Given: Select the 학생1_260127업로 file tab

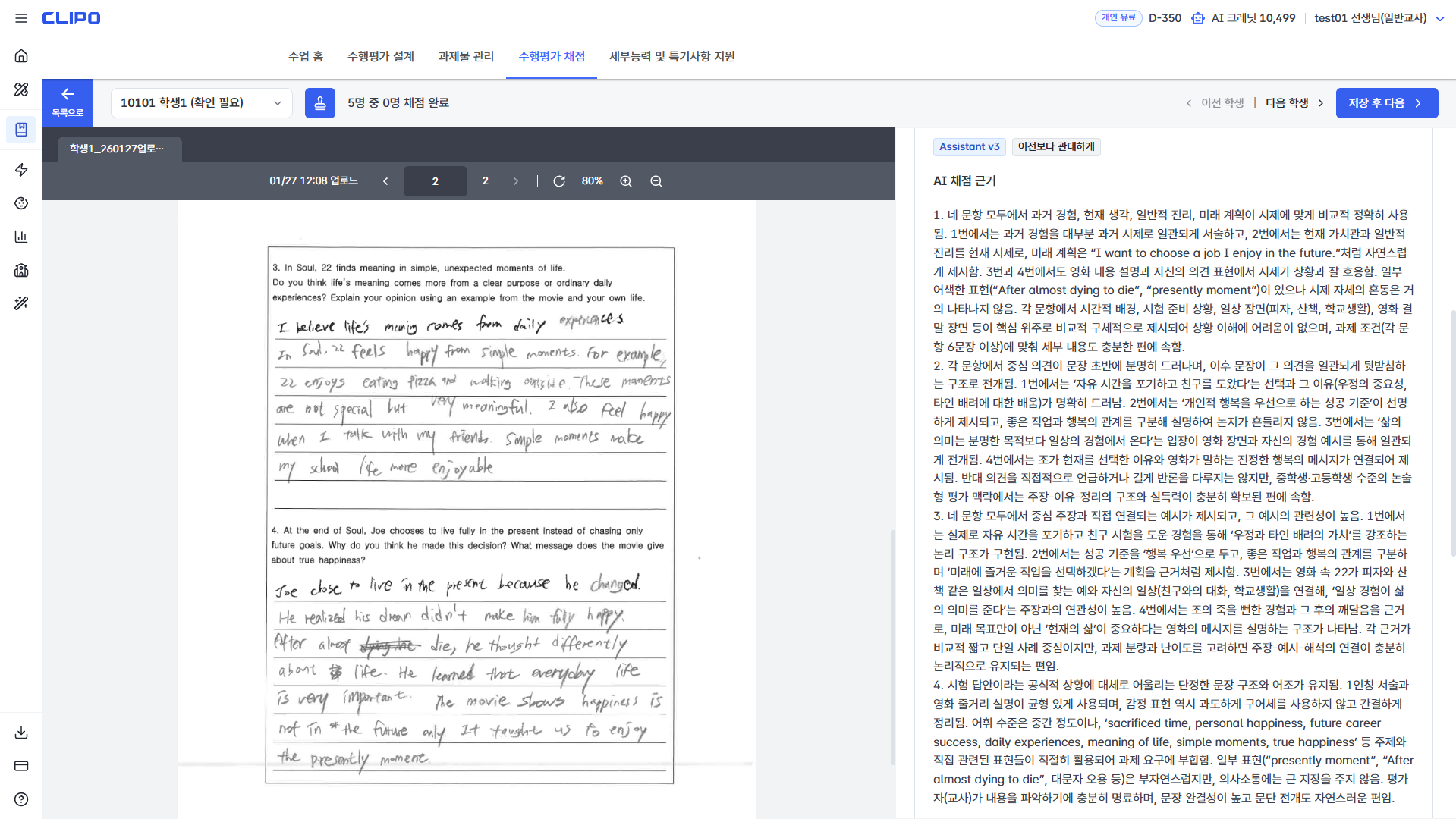Looking at the screenshot, I should [119, 149].
